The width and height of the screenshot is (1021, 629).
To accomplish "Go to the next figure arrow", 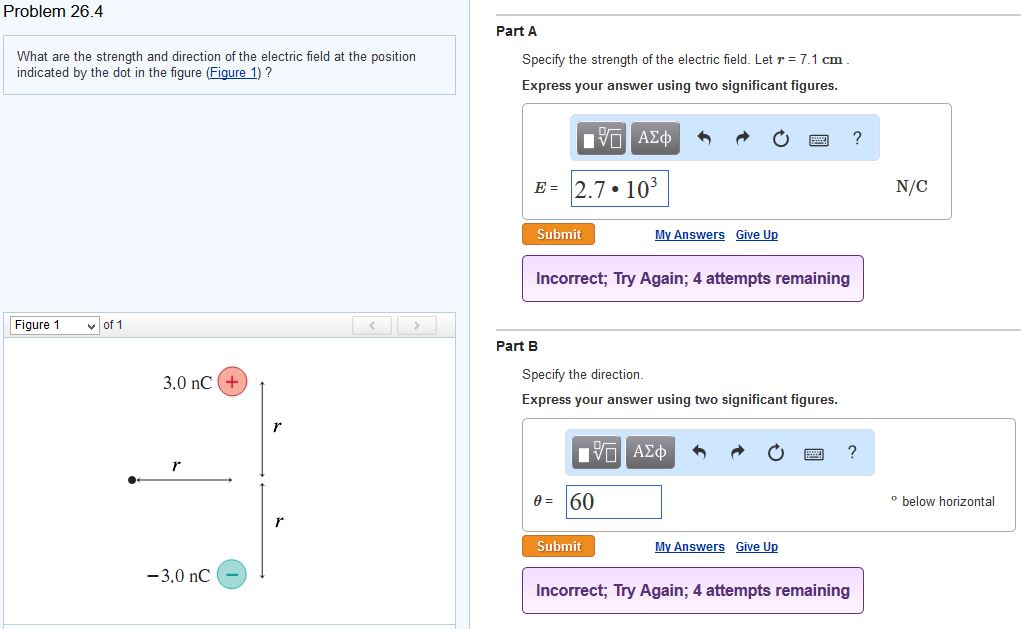I will coord(418,325).
